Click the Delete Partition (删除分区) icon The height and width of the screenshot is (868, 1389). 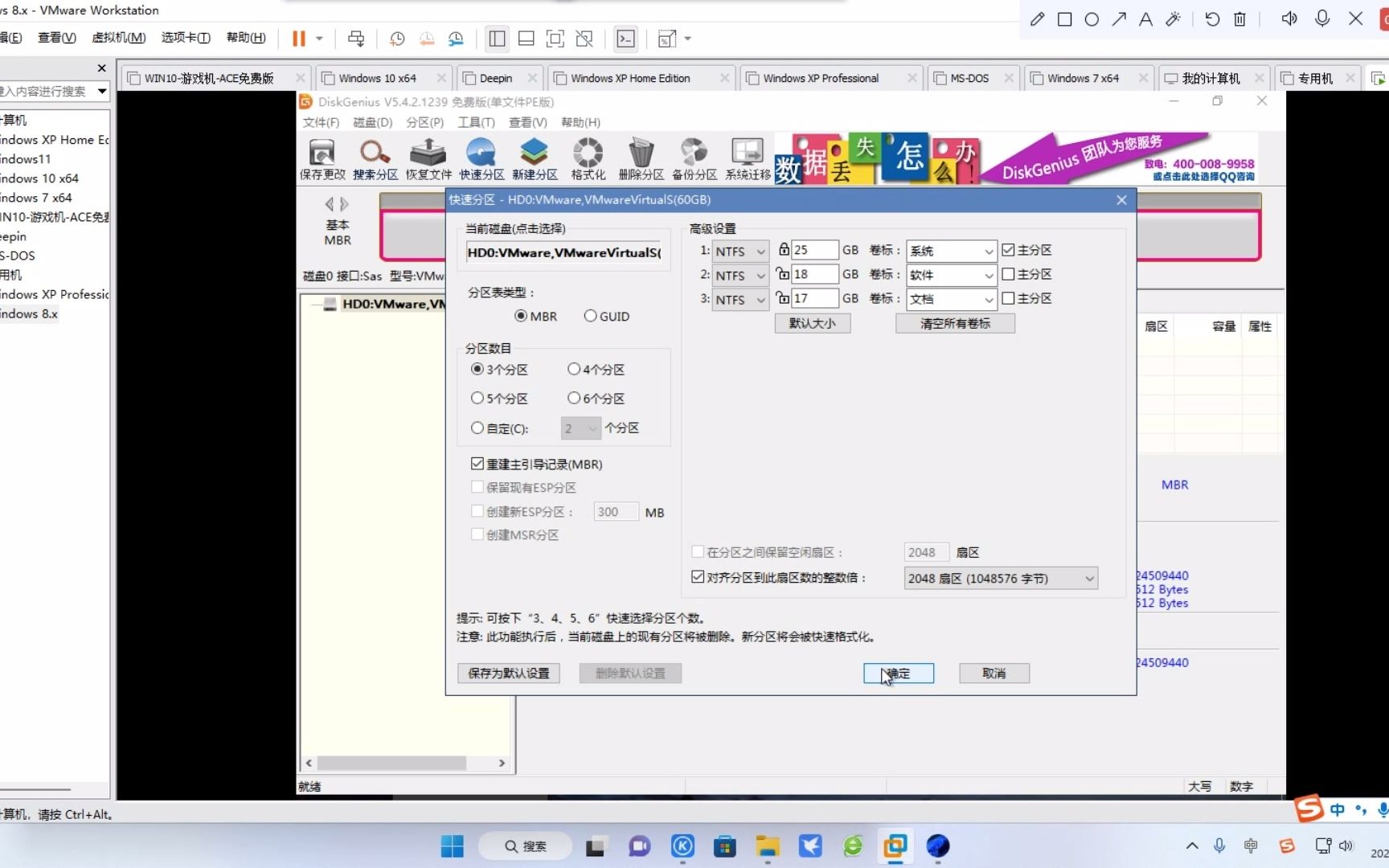click(641, 158)
